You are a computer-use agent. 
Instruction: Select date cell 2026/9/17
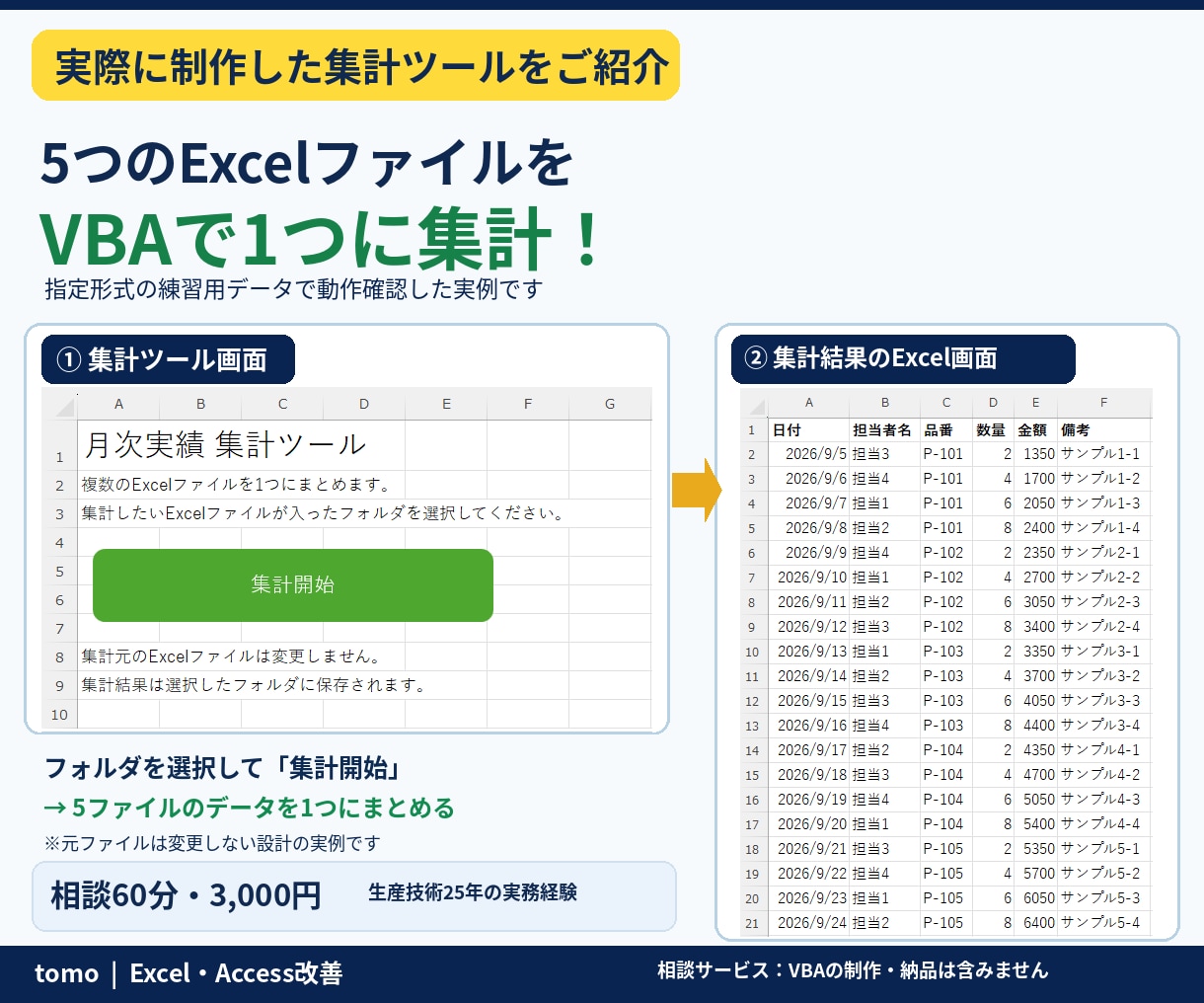pos(809,750)
